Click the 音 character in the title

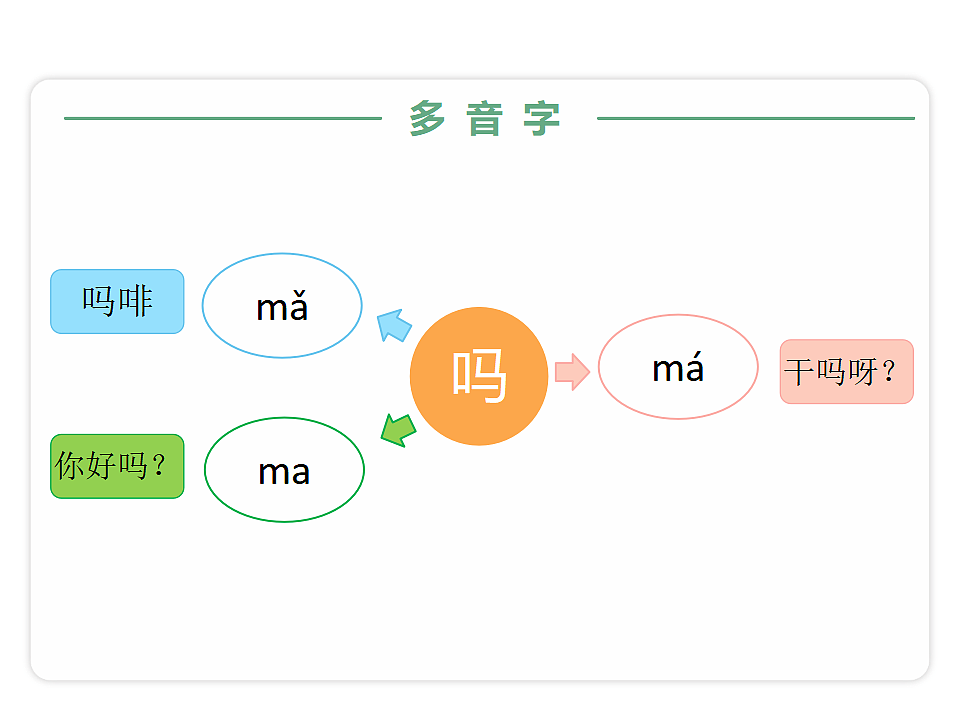coord(484,119)
